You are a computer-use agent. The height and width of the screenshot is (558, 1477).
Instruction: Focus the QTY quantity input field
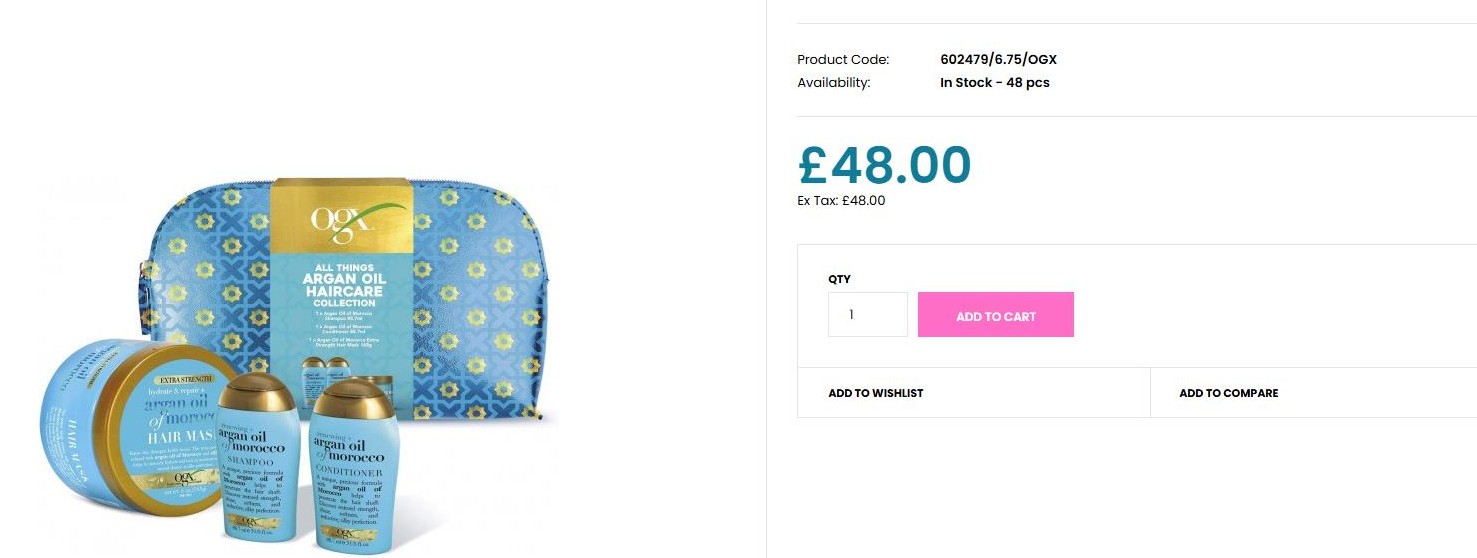tap(867, 315)
